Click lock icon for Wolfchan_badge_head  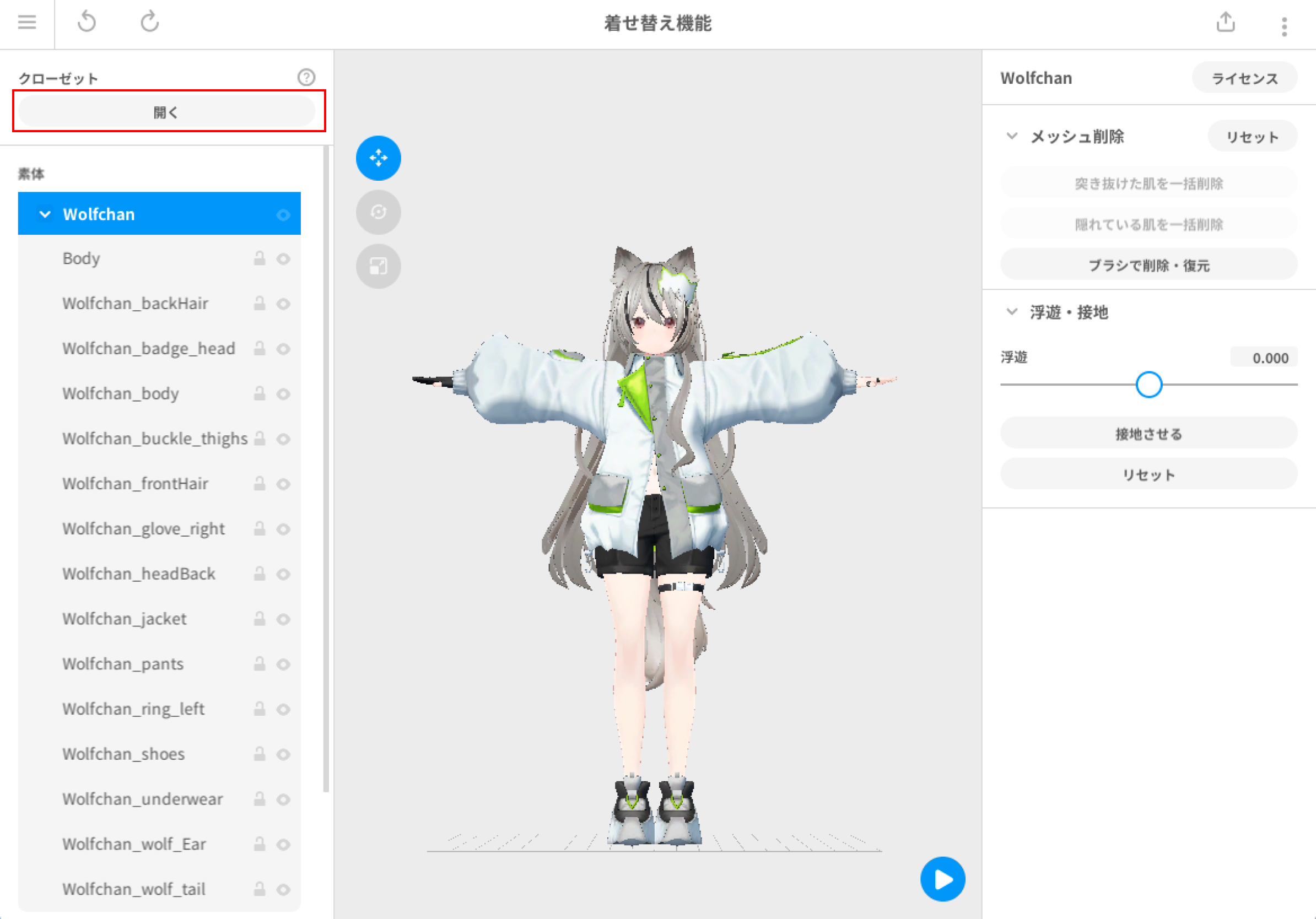260,348
